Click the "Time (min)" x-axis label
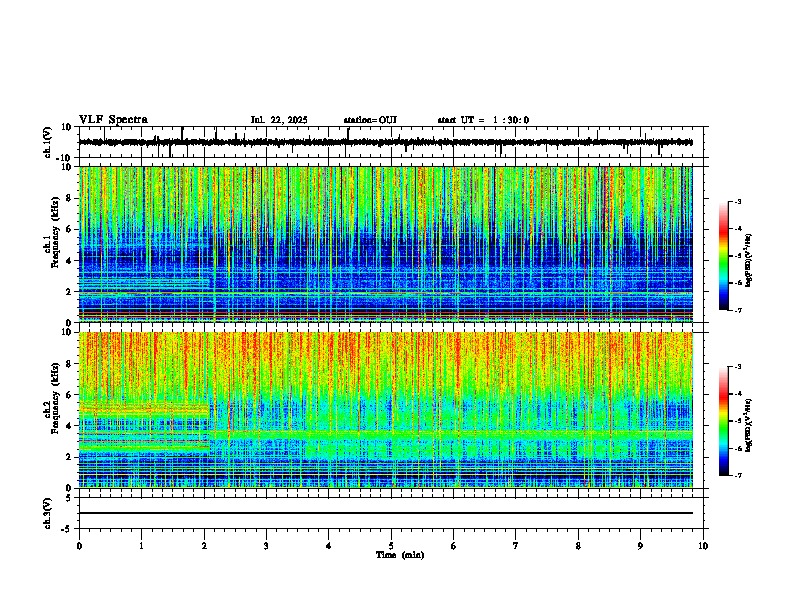792x612 pixels. point(400,555)
